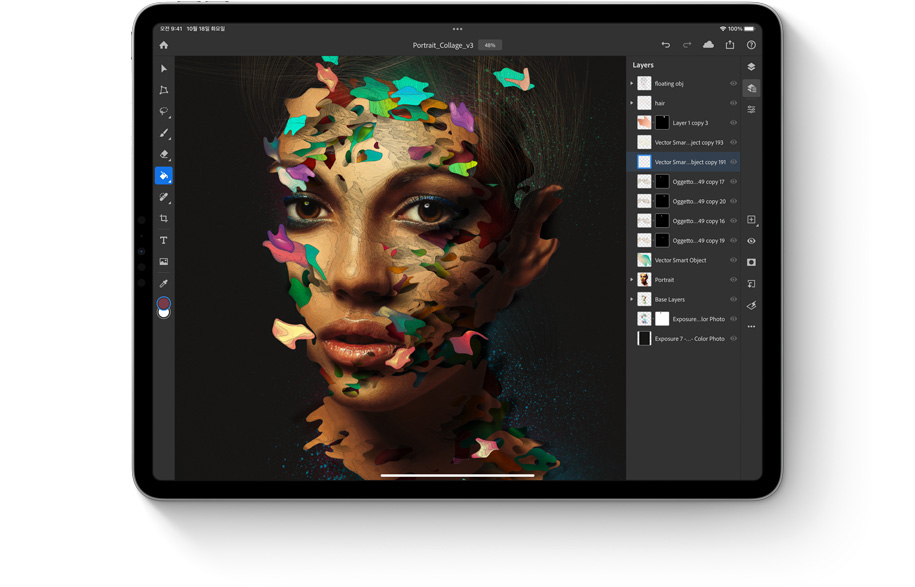Viewport: 915px width, 587px height.
Task: Select the Paint Bucket fill tool
Action: point(164,176)
